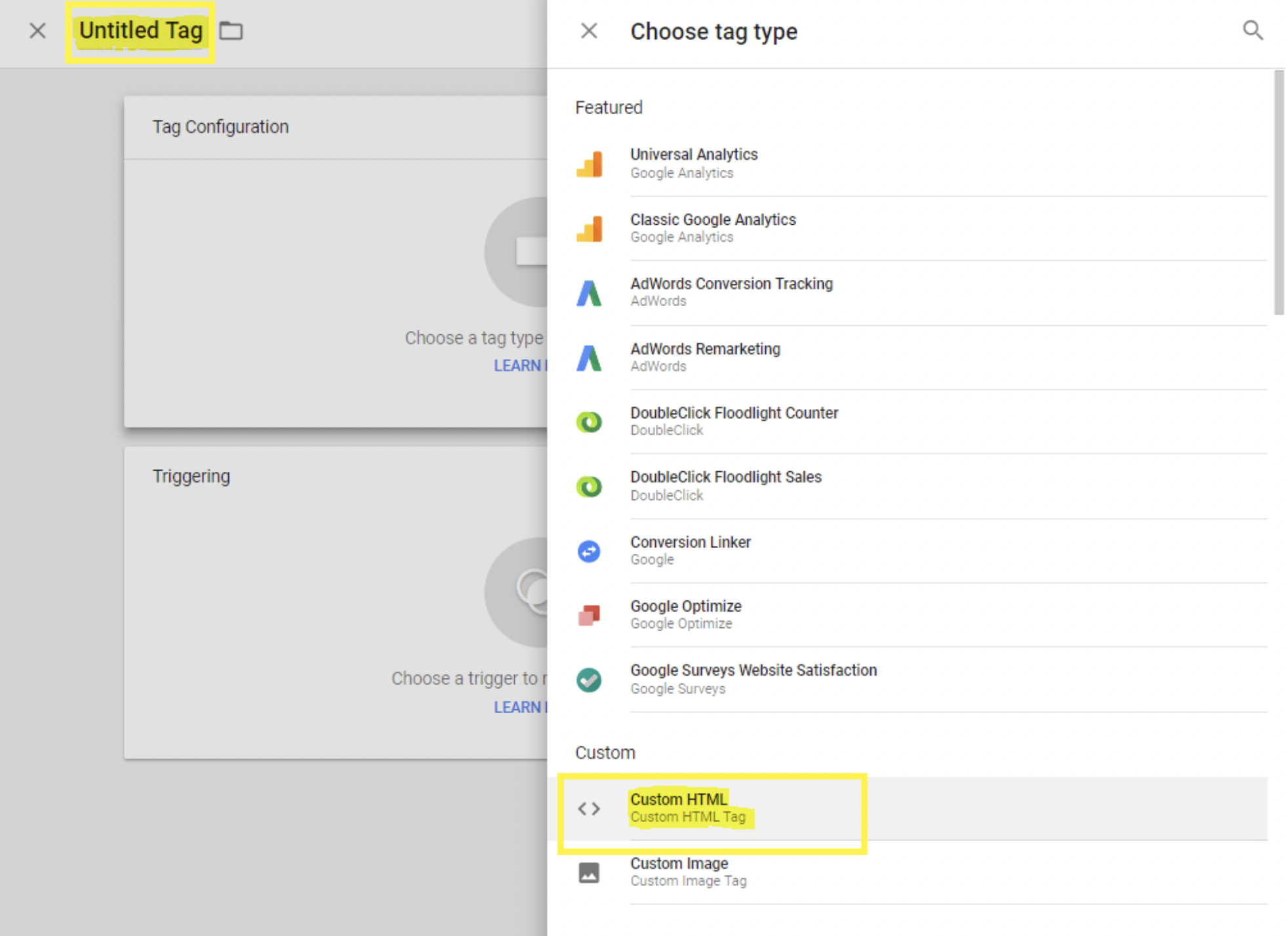Select the AdWords Remarketing icon
Screen dimensions: 1288x936
589,358
